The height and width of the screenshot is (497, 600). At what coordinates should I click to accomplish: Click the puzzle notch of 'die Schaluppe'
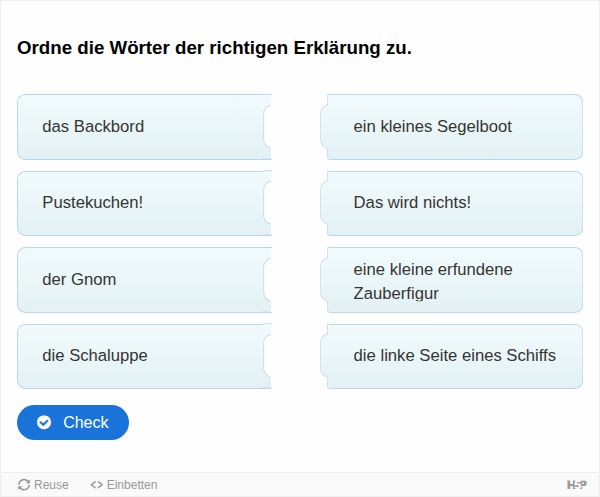pos(267,356)
